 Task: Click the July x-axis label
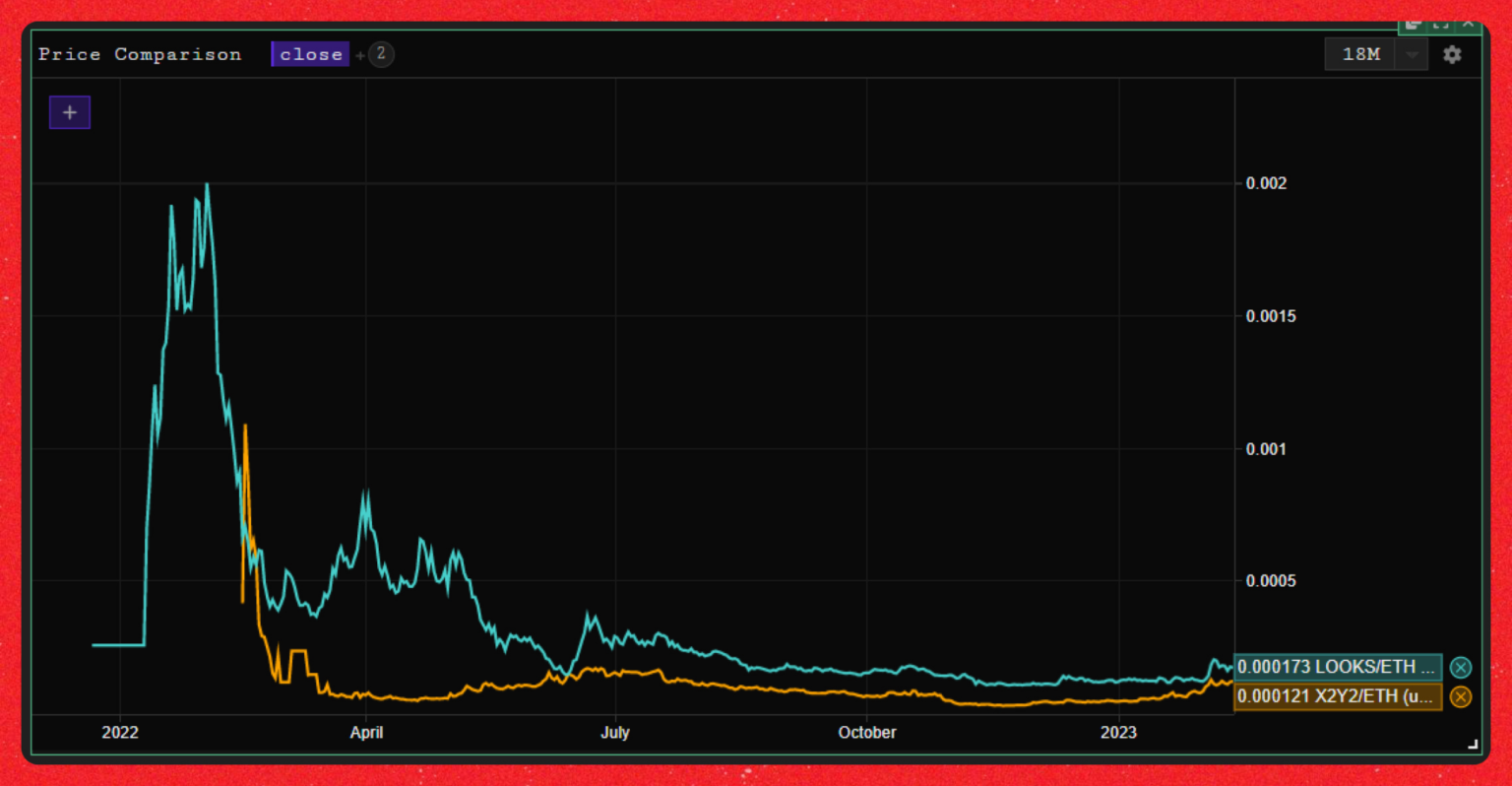coord(615,733)
